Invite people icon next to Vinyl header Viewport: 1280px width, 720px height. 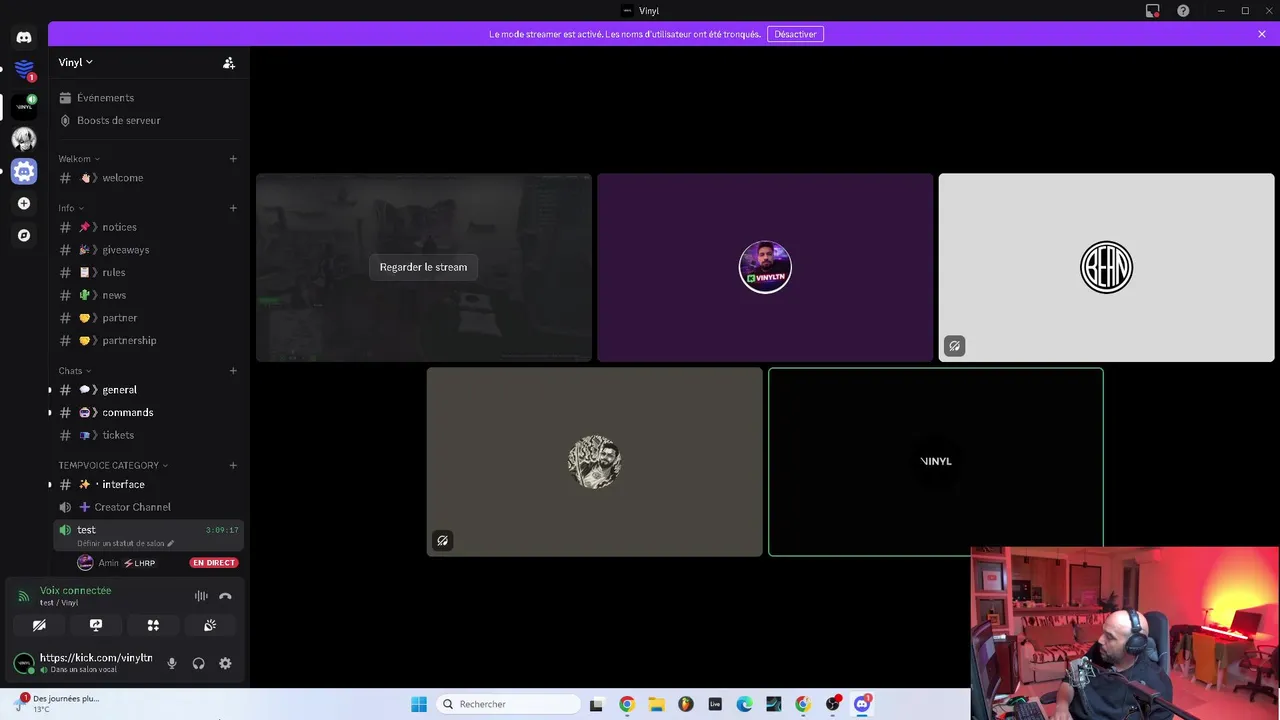click(229, 63)
